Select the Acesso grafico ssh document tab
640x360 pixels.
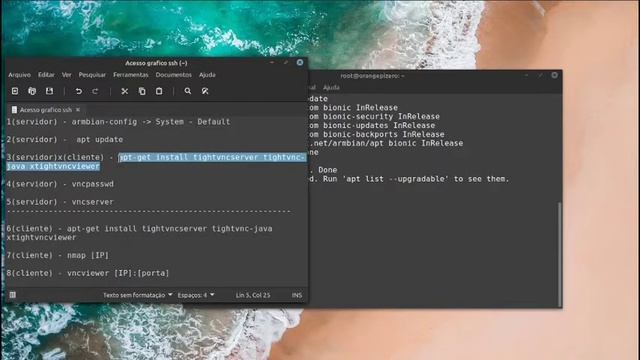[x=46, y=109]
